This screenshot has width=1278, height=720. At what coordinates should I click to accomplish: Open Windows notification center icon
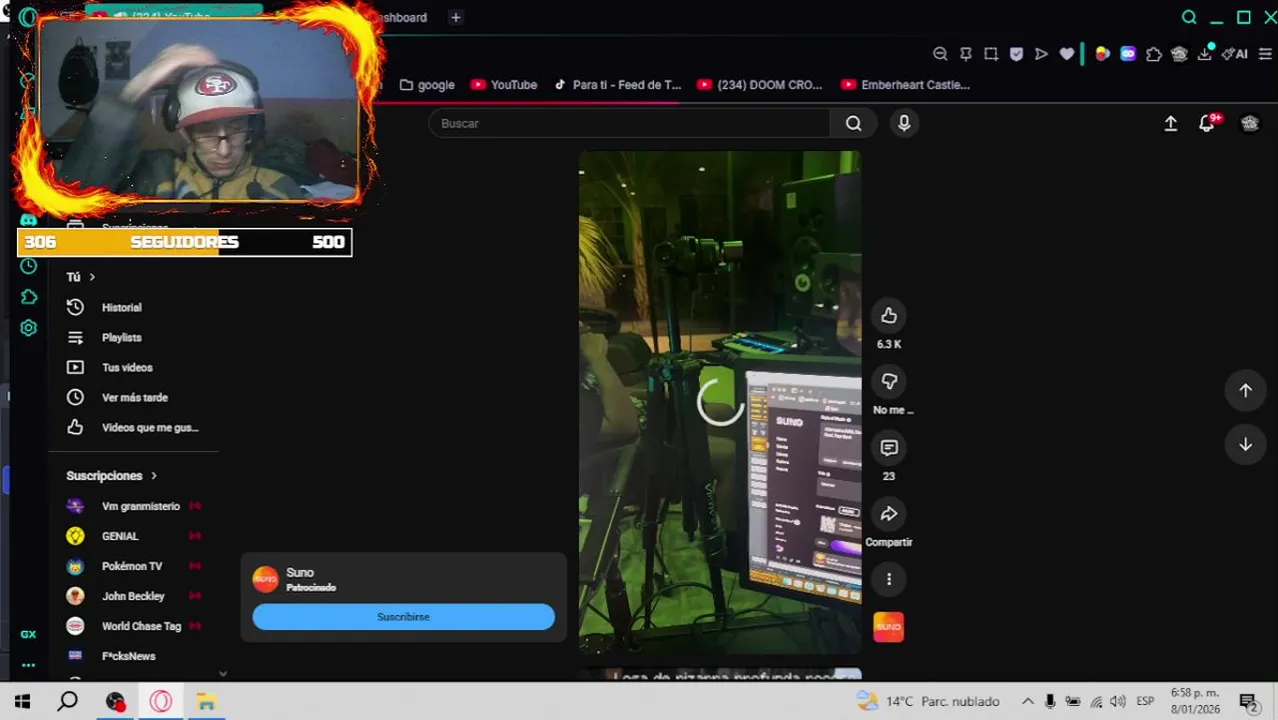1247,702
